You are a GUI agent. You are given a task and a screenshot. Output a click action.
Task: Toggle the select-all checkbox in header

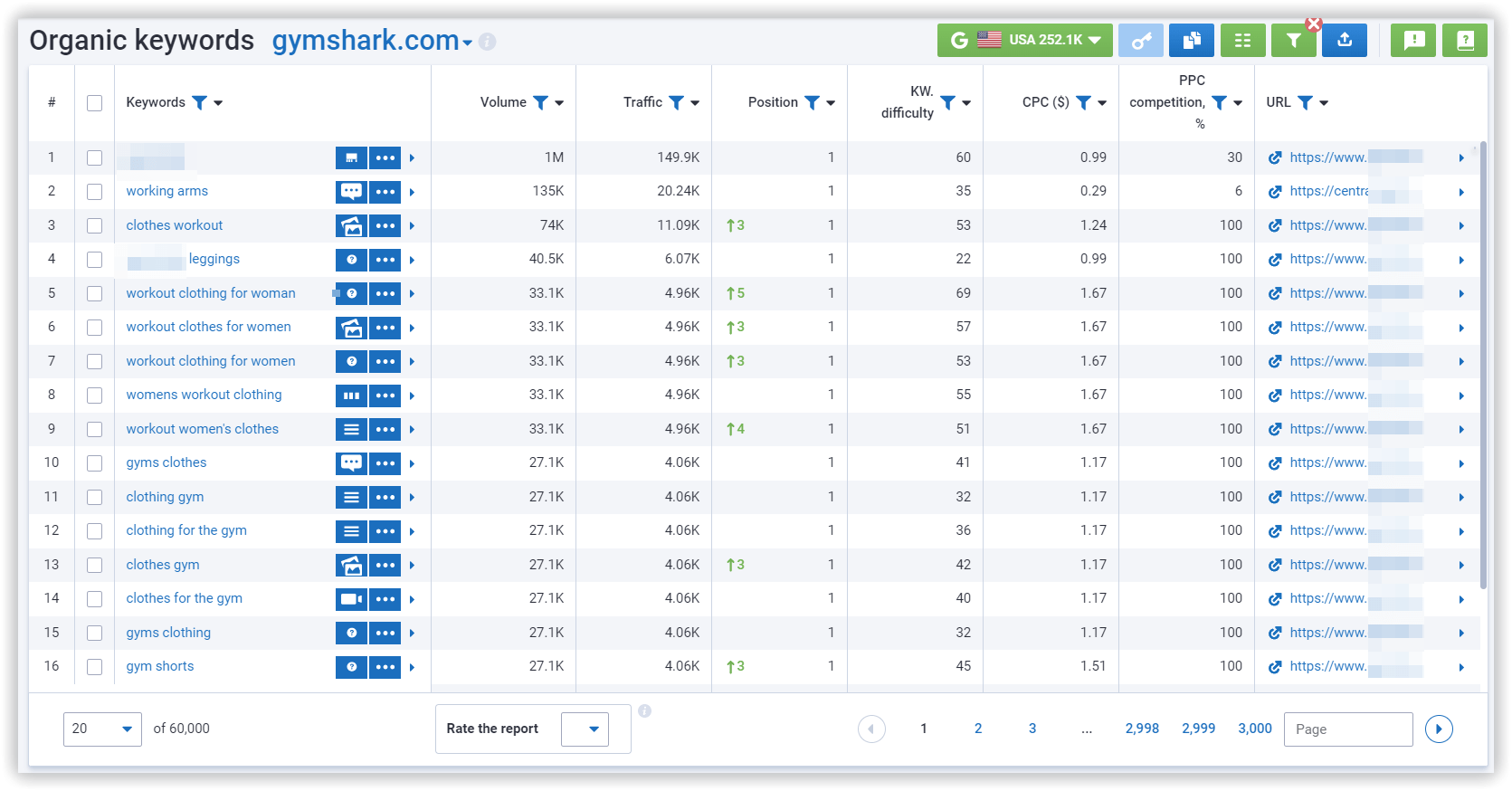(x=94, y=103)
